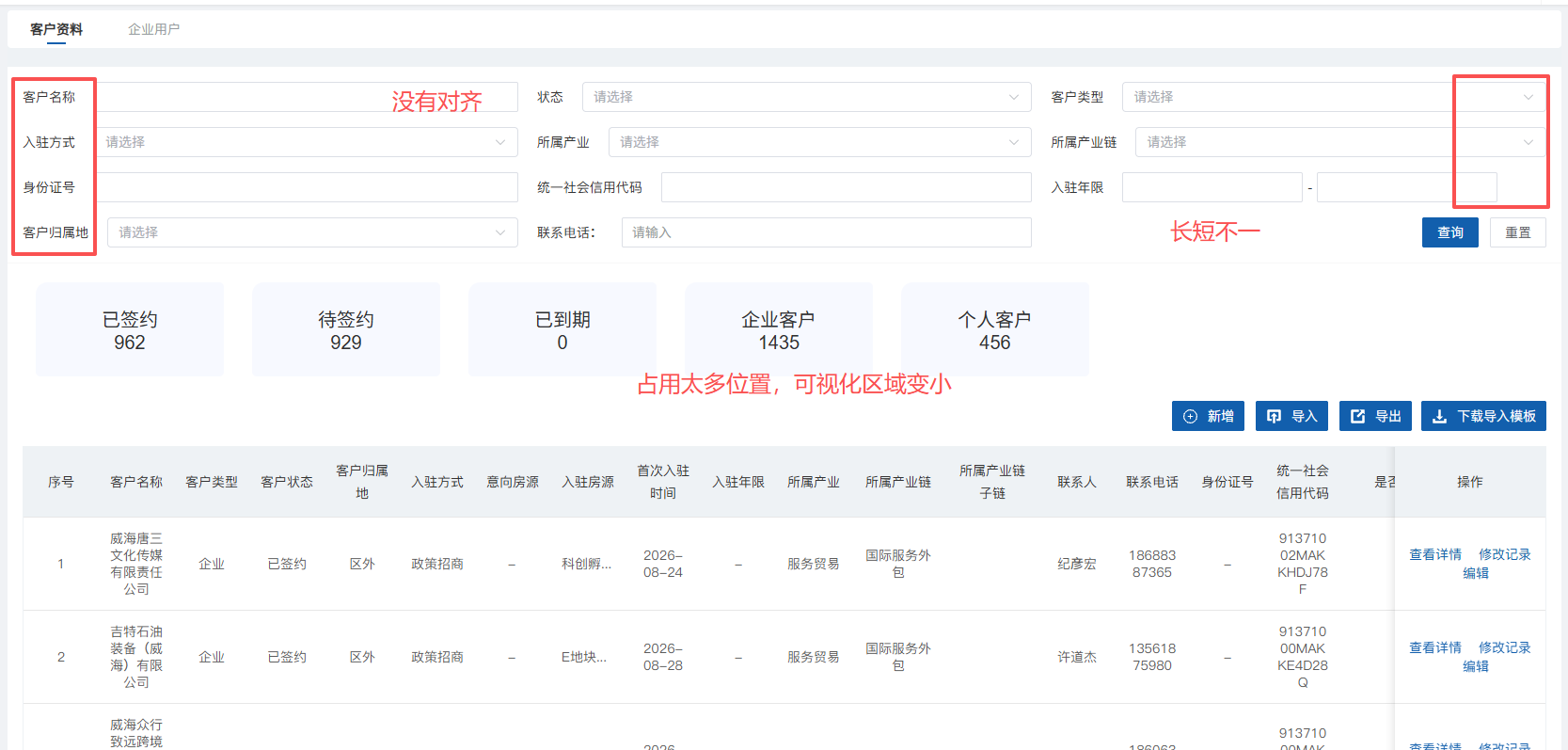Click the 科创孵... housing cell
Image resolution: width=1568 pixels, height=750 pixels.
pos(587,564)
